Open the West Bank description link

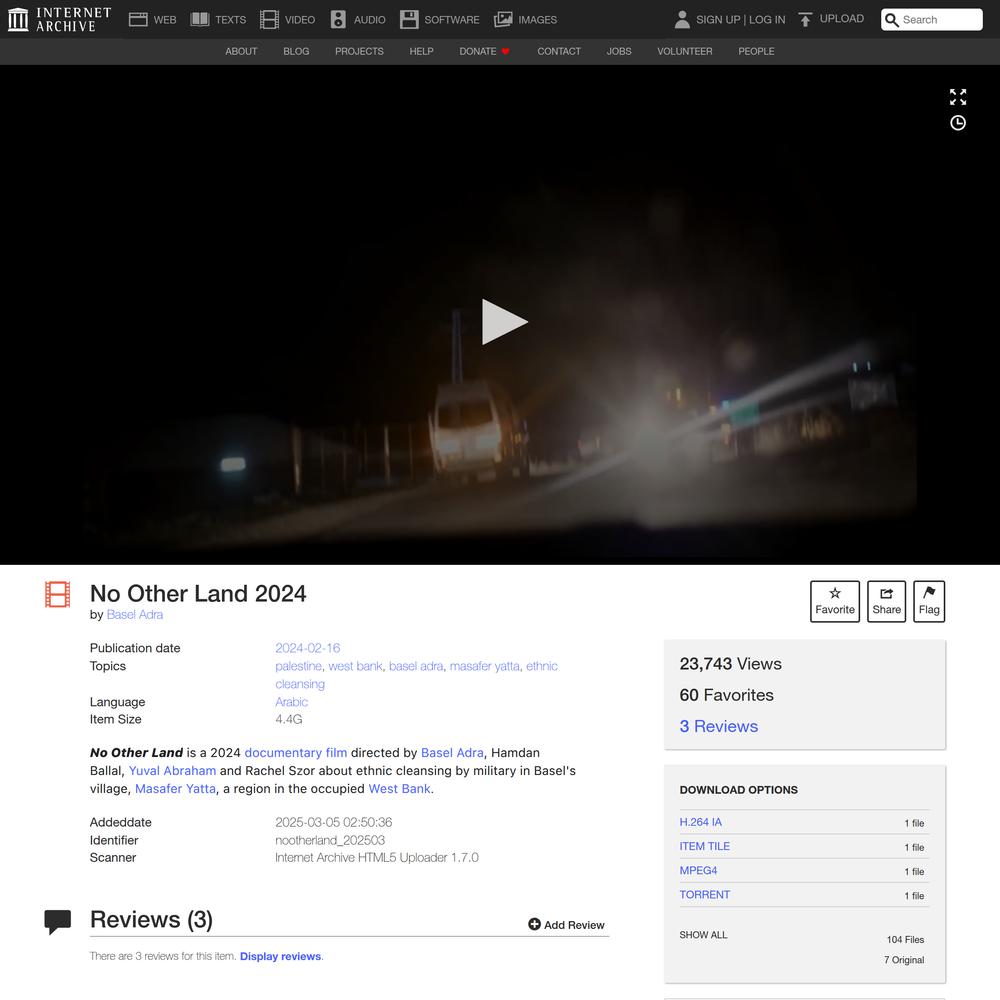click(399, 788)
